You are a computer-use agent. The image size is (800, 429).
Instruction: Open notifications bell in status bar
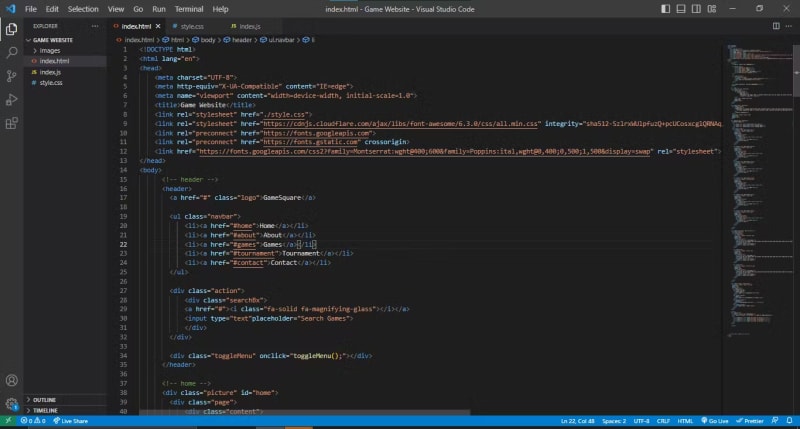(x=789, y=421)
